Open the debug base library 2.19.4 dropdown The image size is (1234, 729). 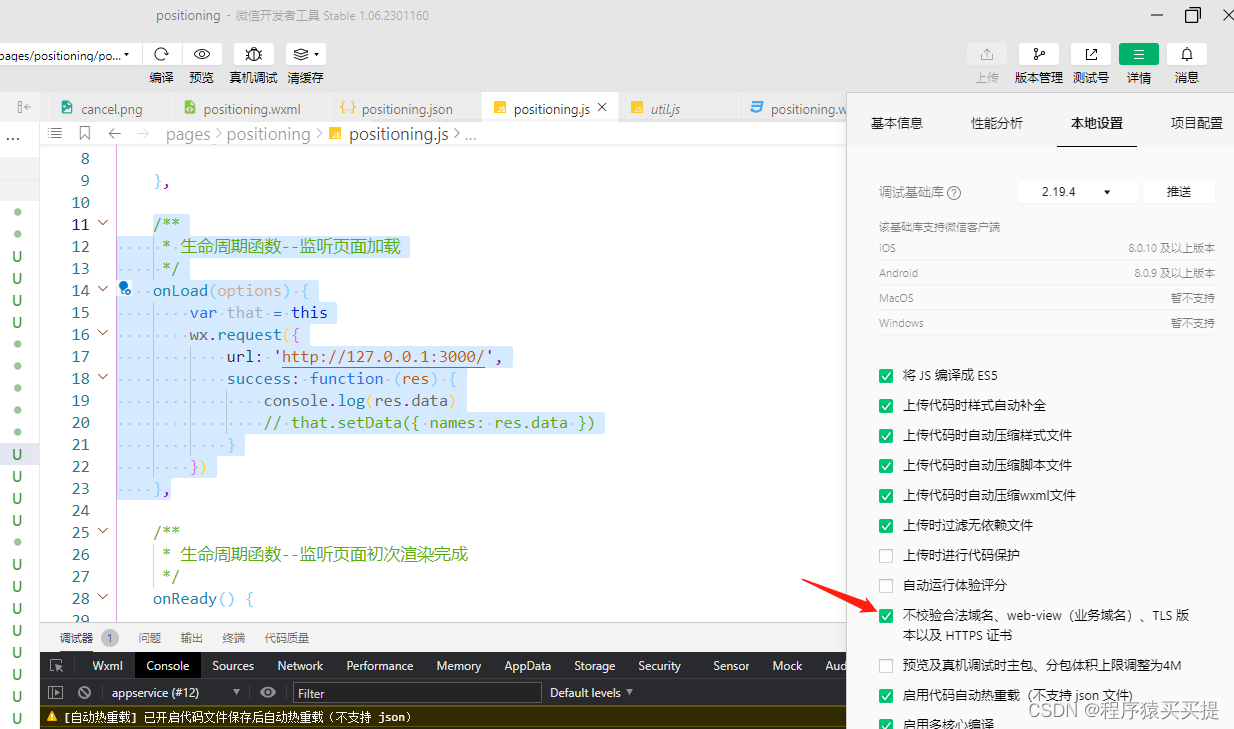(x=1077, y=192)
